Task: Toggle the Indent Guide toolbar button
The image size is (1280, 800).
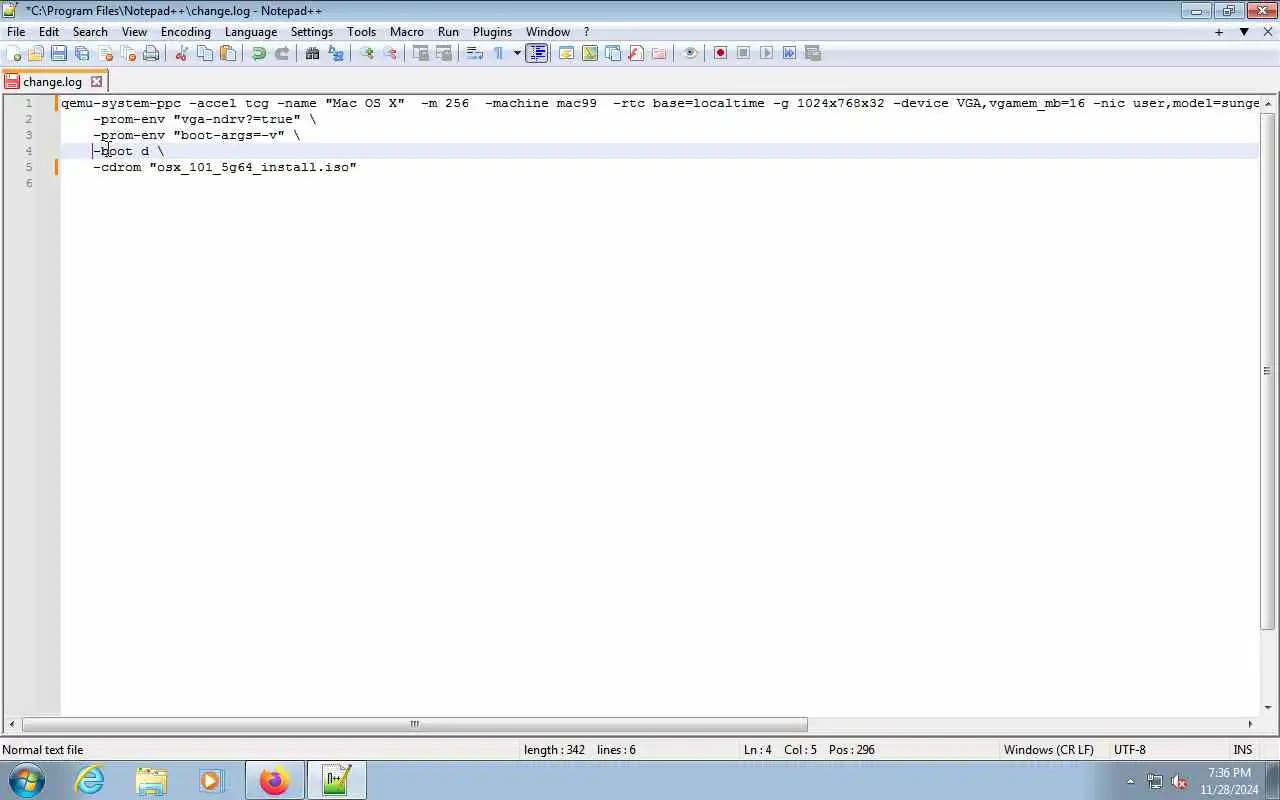Action: [x=537, y=53]
